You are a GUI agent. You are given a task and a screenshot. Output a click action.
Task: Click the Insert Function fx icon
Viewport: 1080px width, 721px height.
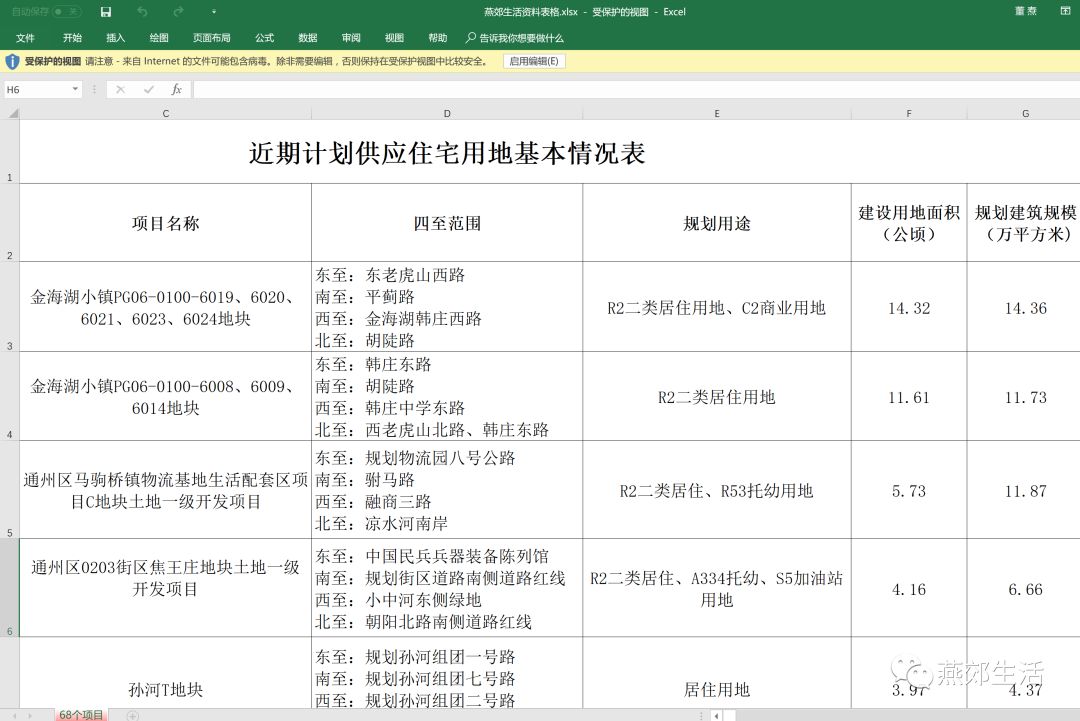[177, 89]
